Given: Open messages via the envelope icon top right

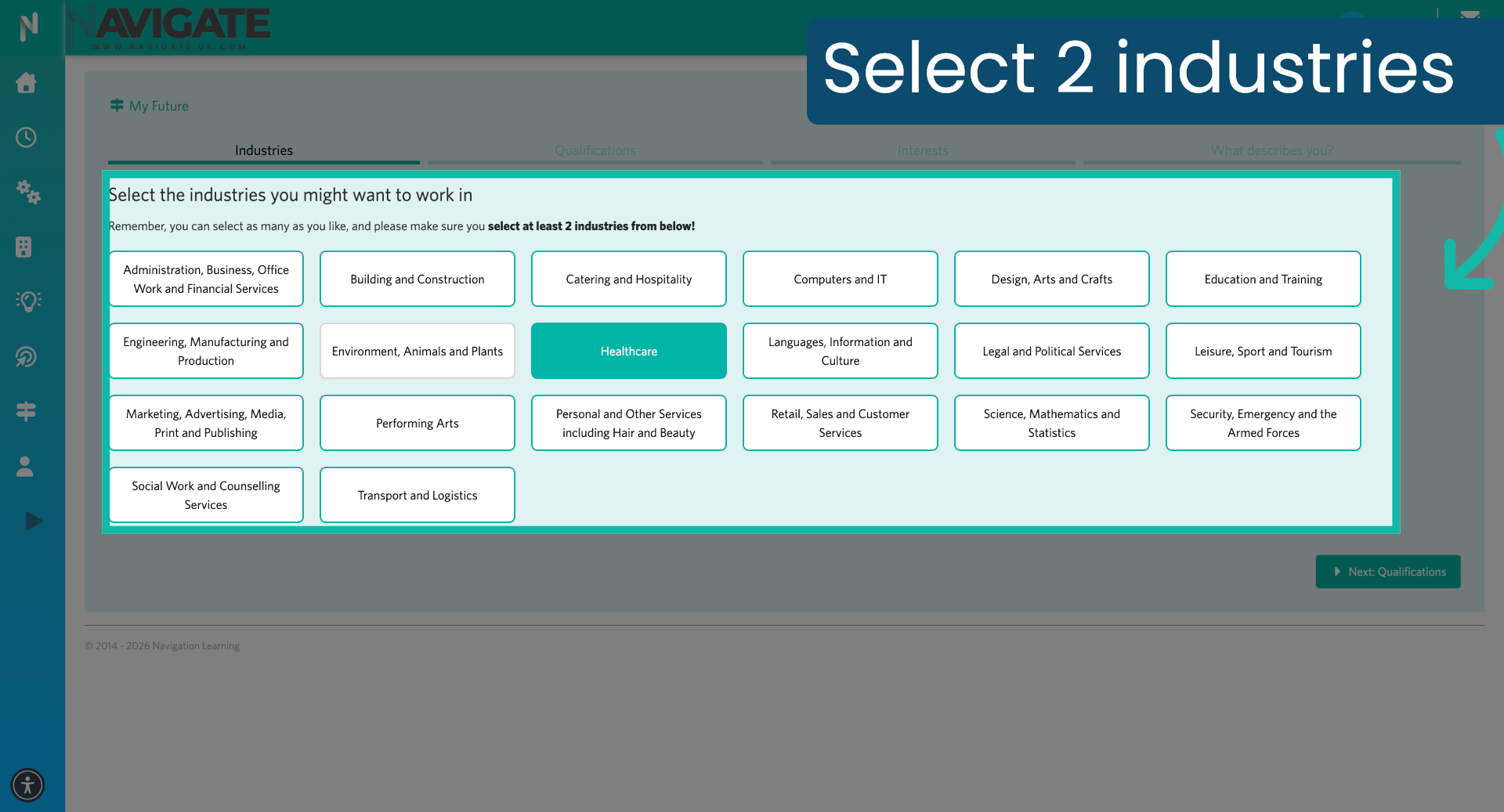Looking at the screenshot, I should tap(1471, 13).
